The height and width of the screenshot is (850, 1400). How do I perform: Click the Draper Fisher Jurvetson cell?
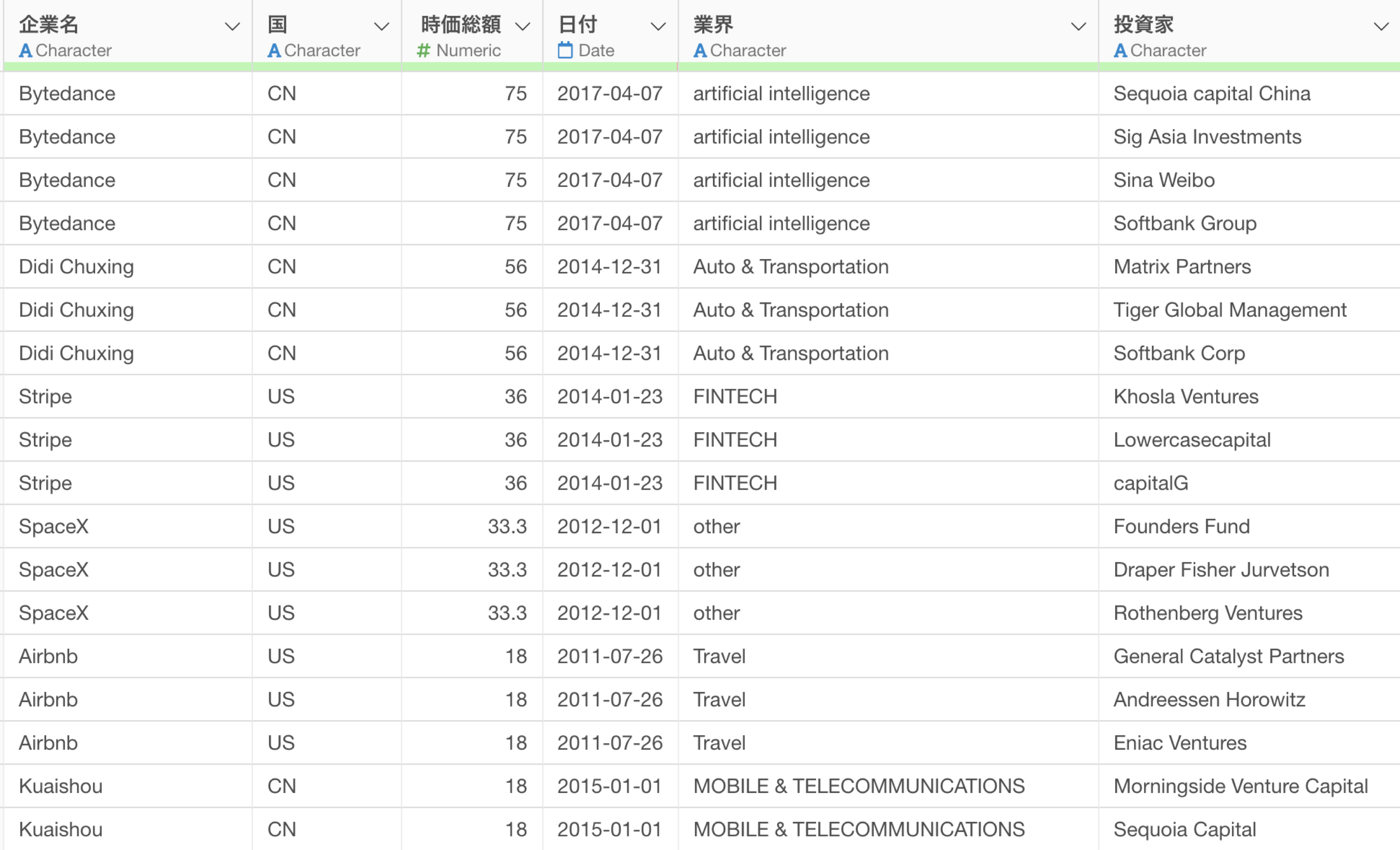click(x=1249, y=569)
